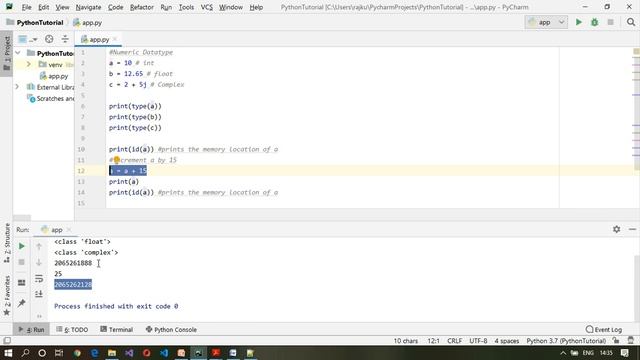Screen dimensions: 640x360
Task: Toggle soft-wrap in Run console
Action: click(x=39, y=279)
